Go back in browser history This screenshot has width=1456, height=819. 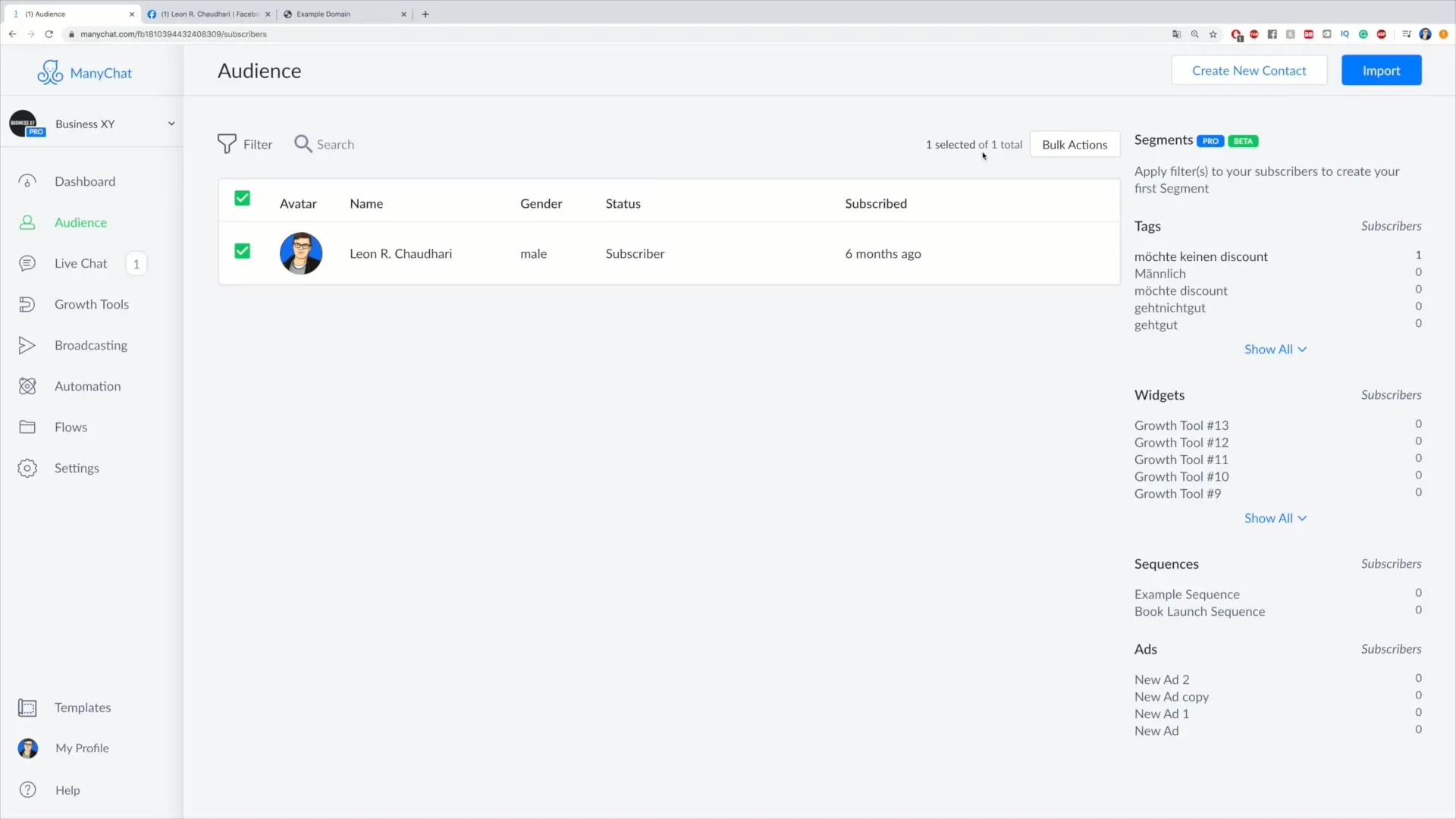point(13,34)
